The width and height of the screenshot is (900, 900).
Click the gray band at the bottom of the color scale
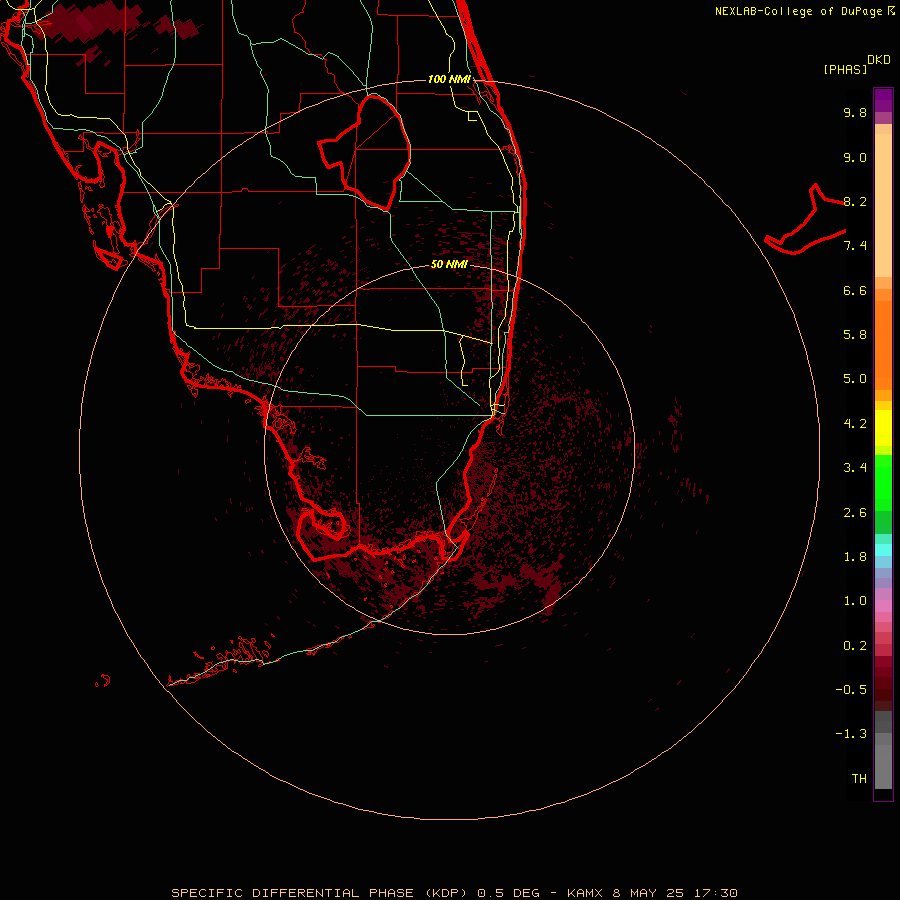point(883,767)
